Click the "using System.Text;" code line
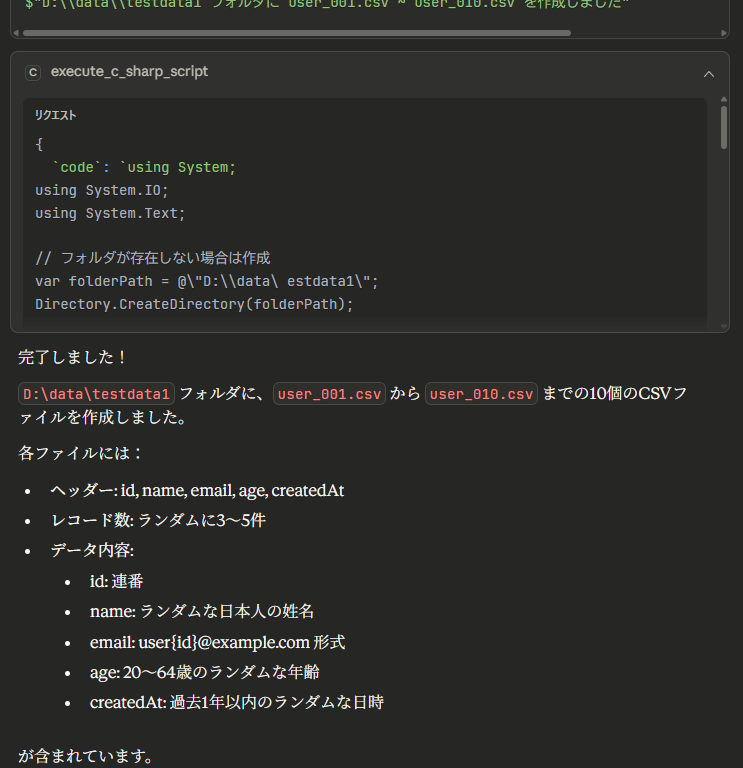Image resolution: width=743 pixels, height=768 pixels. (110, 213)
